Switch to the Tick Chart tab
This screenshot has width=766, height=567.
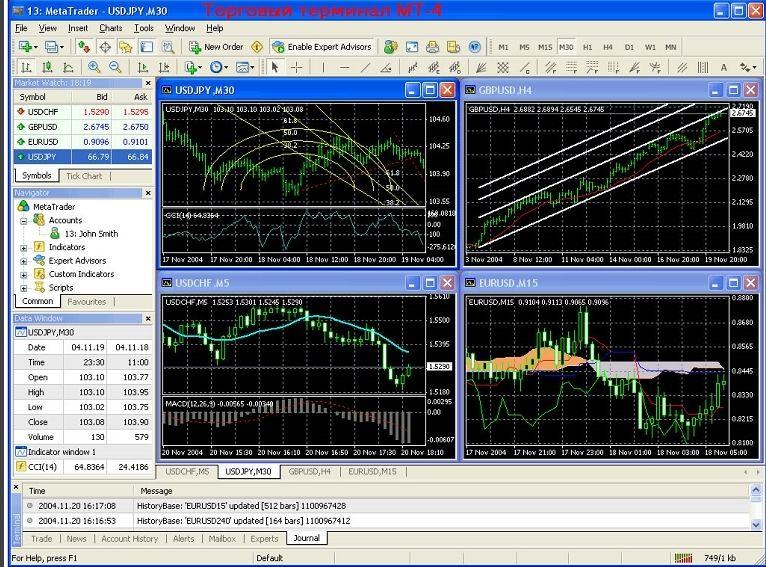tap(84, 176)
